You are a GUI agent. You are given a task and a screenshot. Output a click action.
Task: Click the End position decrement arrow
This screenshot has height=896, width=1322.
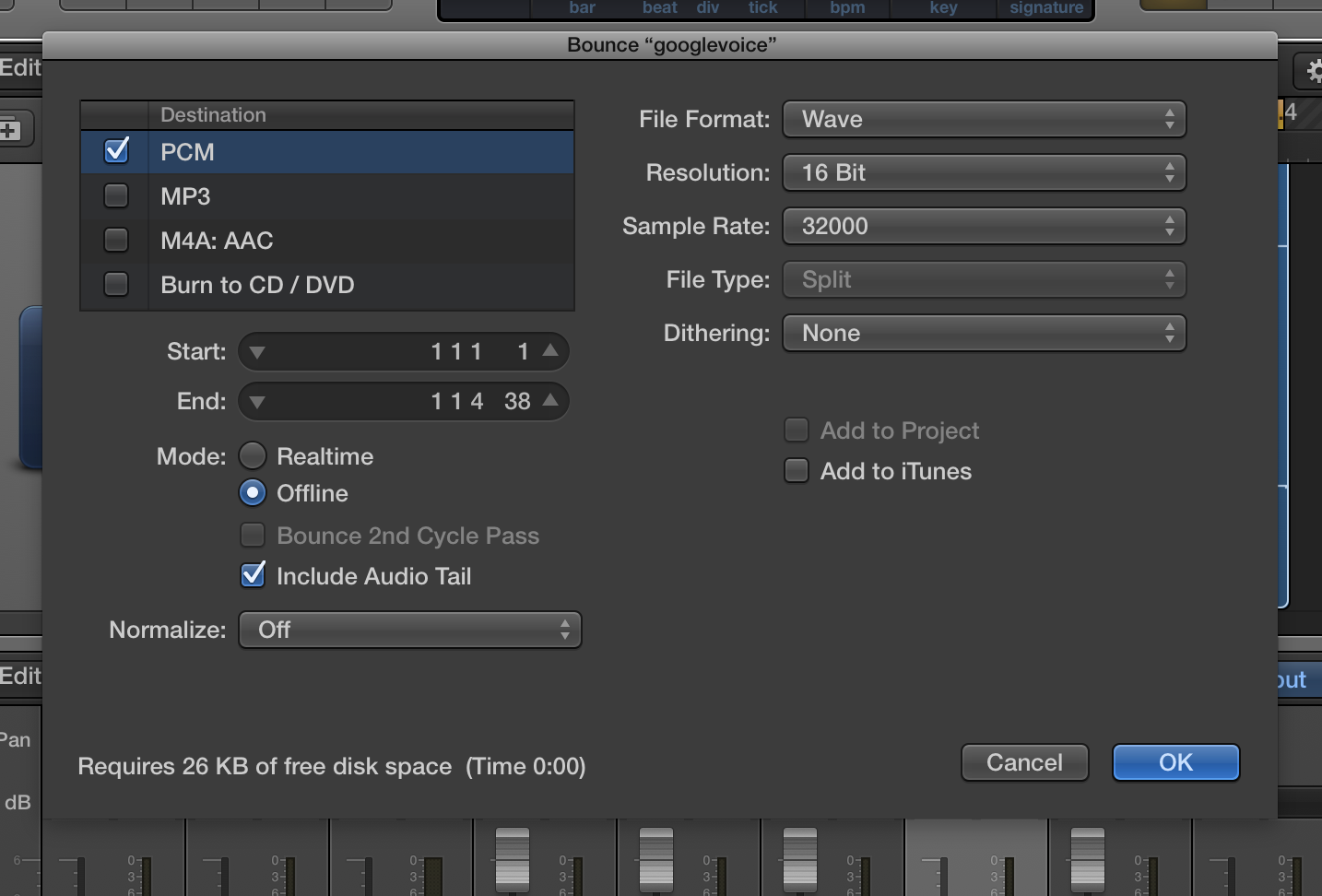[x=257, y=402]
